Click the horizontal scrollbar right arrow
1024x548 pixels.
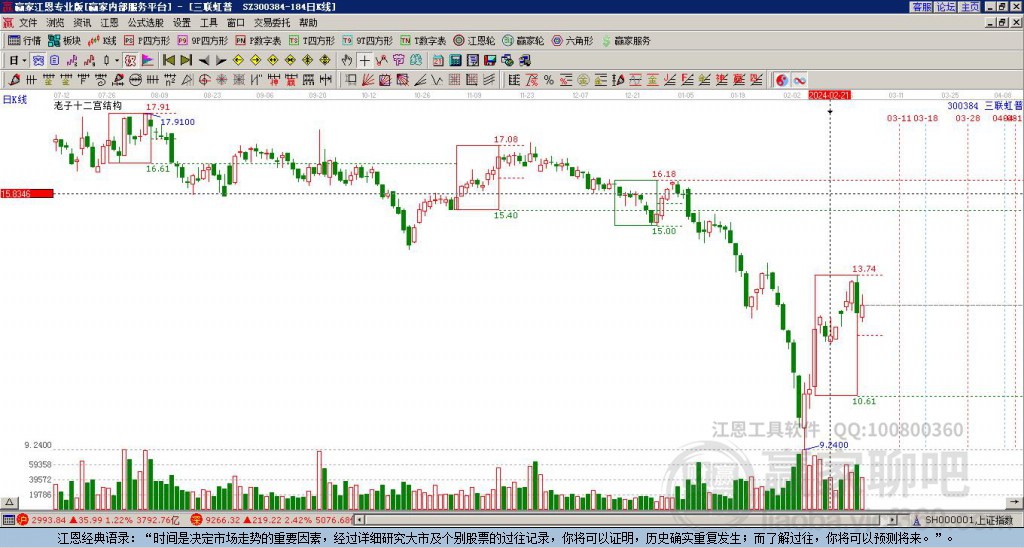pyautogui.click(x=893, y=520)
